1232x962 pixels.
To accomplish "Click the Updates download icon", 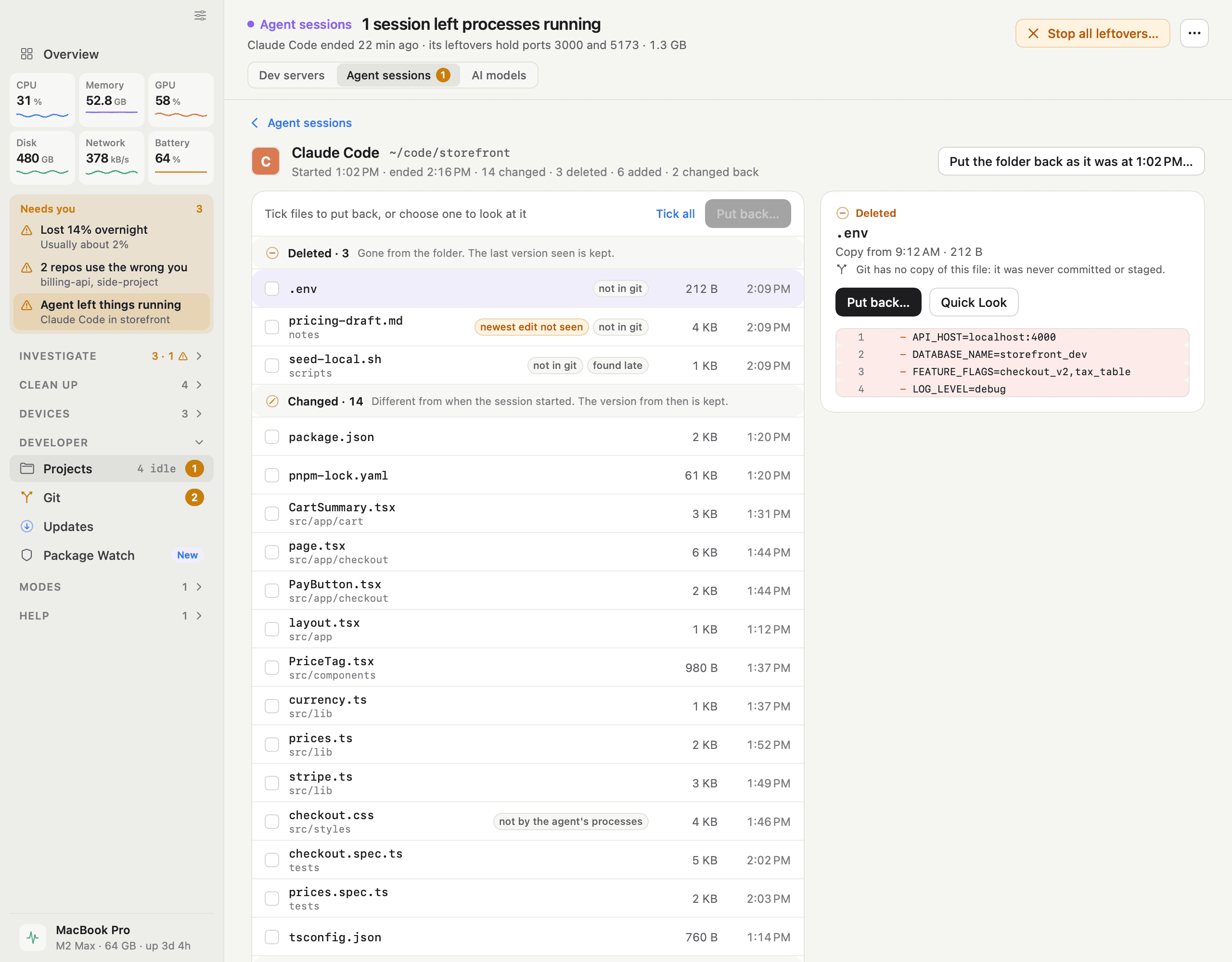I will pyautogui.click(x=26, y=526).
